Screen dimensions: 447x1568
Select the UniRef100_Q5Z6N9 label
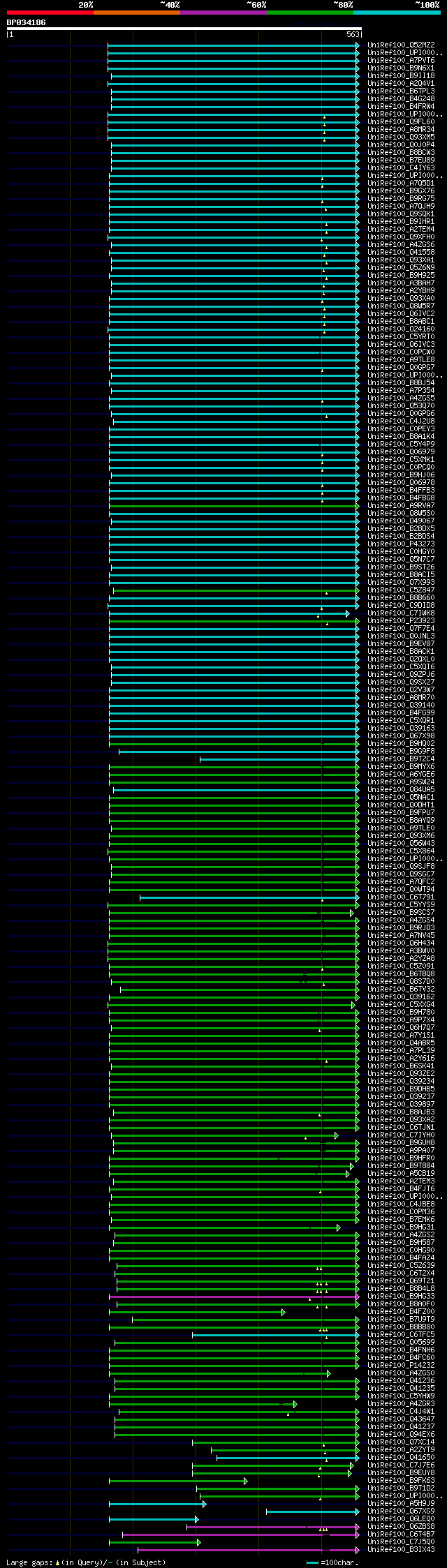(x=401, y=267)
